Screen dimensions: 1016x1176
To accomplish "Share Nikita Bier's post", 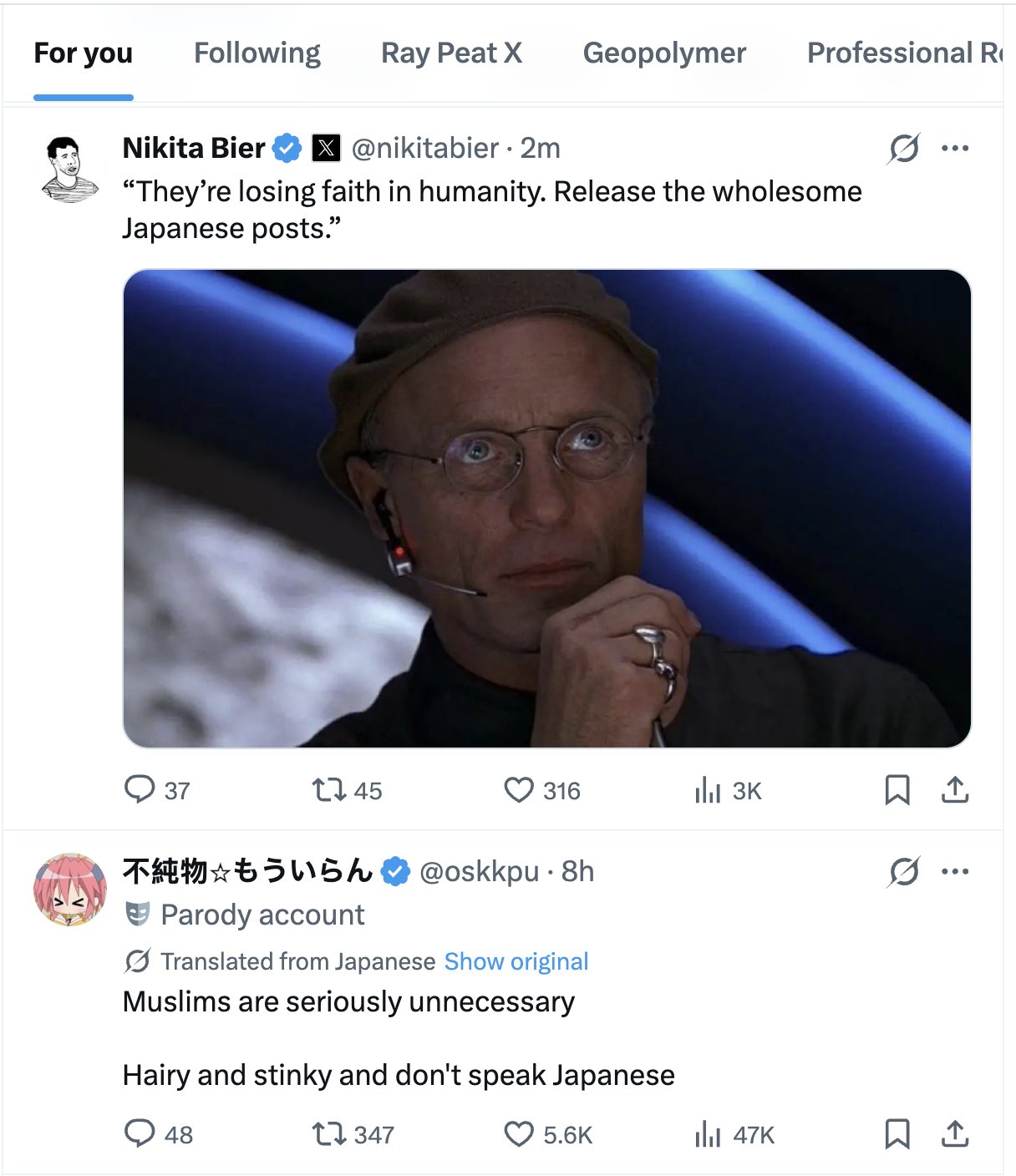I will (x=954, y=789).
